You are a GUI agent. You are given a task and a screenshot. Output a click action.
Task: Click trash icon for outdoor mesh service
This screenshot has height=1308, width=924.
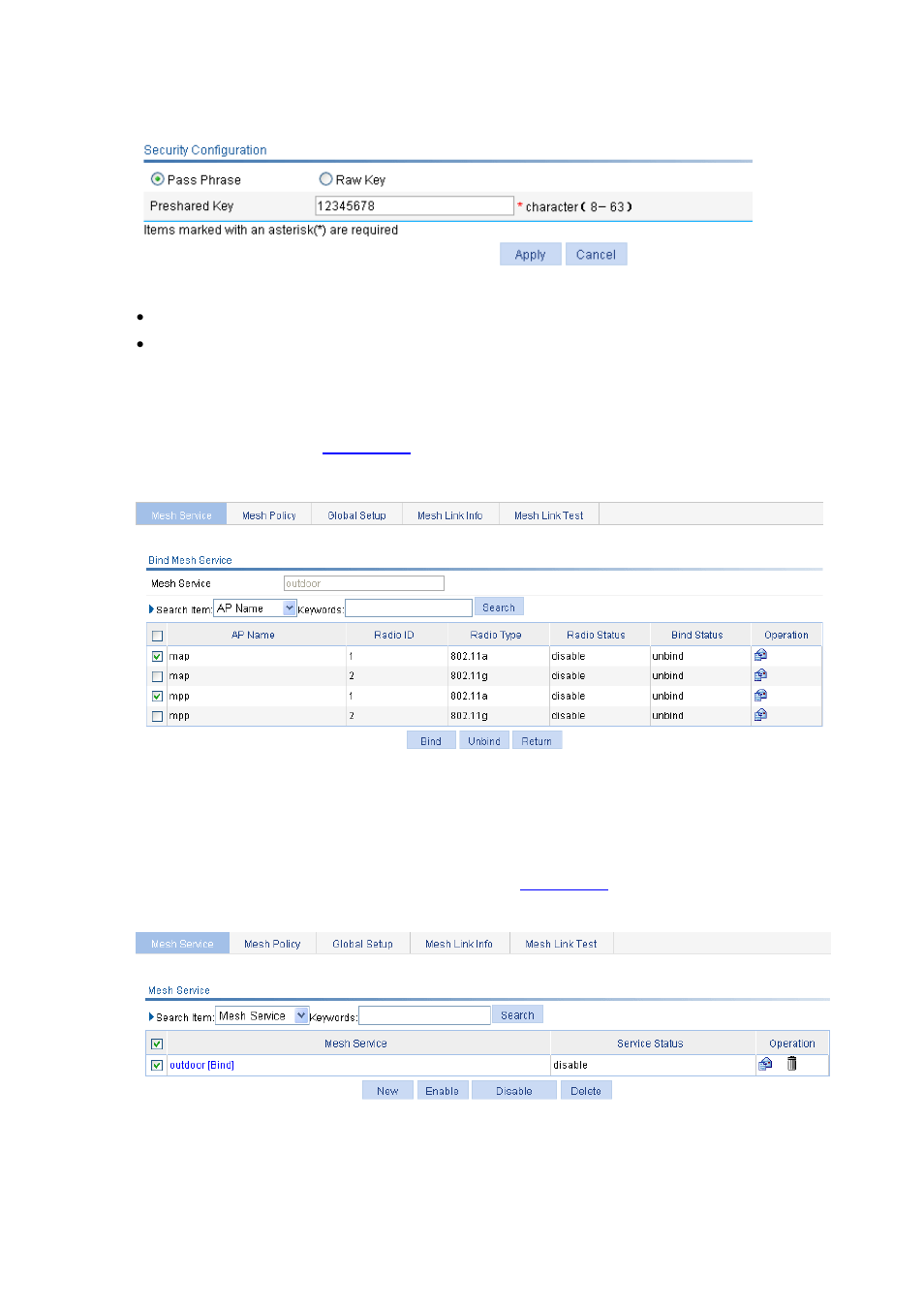tap(791, 1064)
